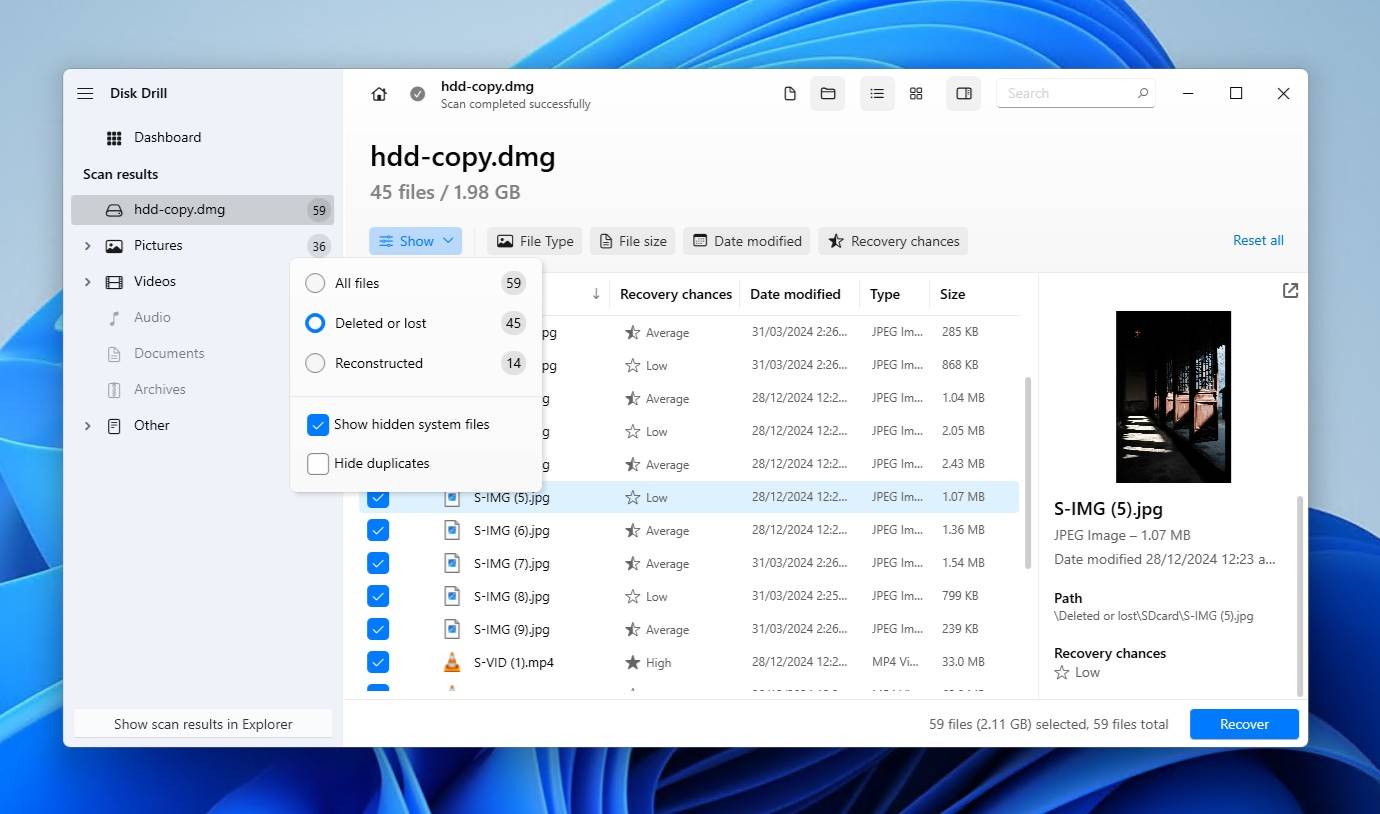Click the S-IMG (5).jpg preview thumbnail

[x=1173, y=397]
